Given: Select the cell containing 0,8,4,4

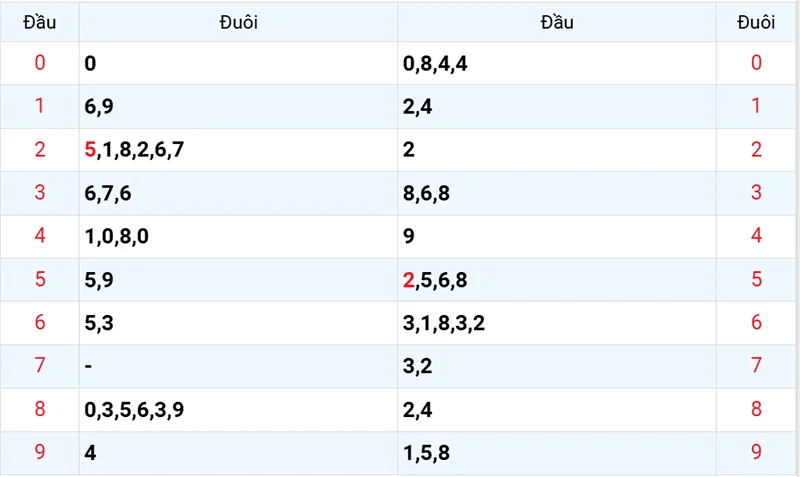Looking at the screenshot, I should tap(435, 64).
